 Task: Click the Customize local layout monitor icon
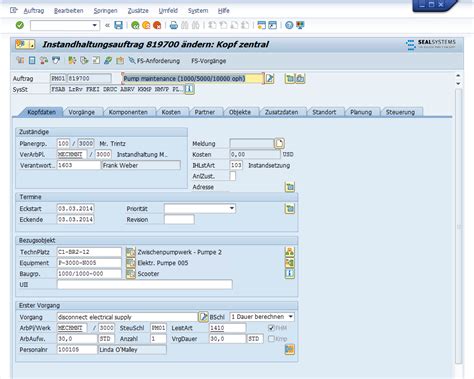point(300,25)
